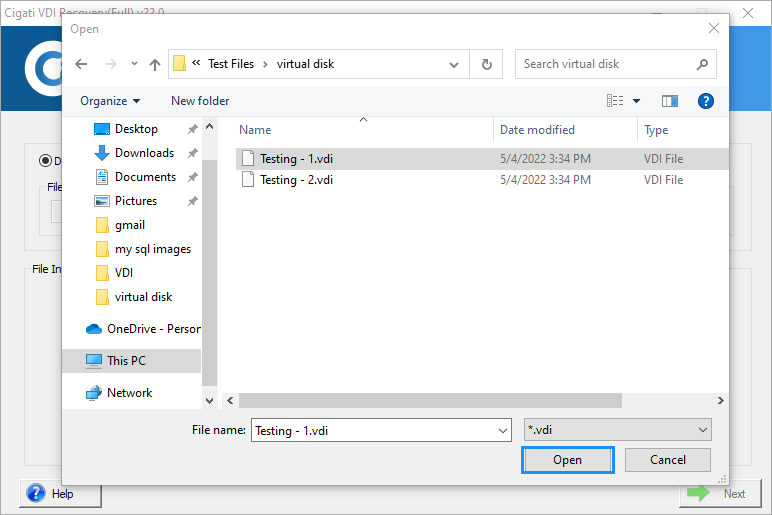
Task: Click the forward navigation arrow
Action: (x=111, y=64)
